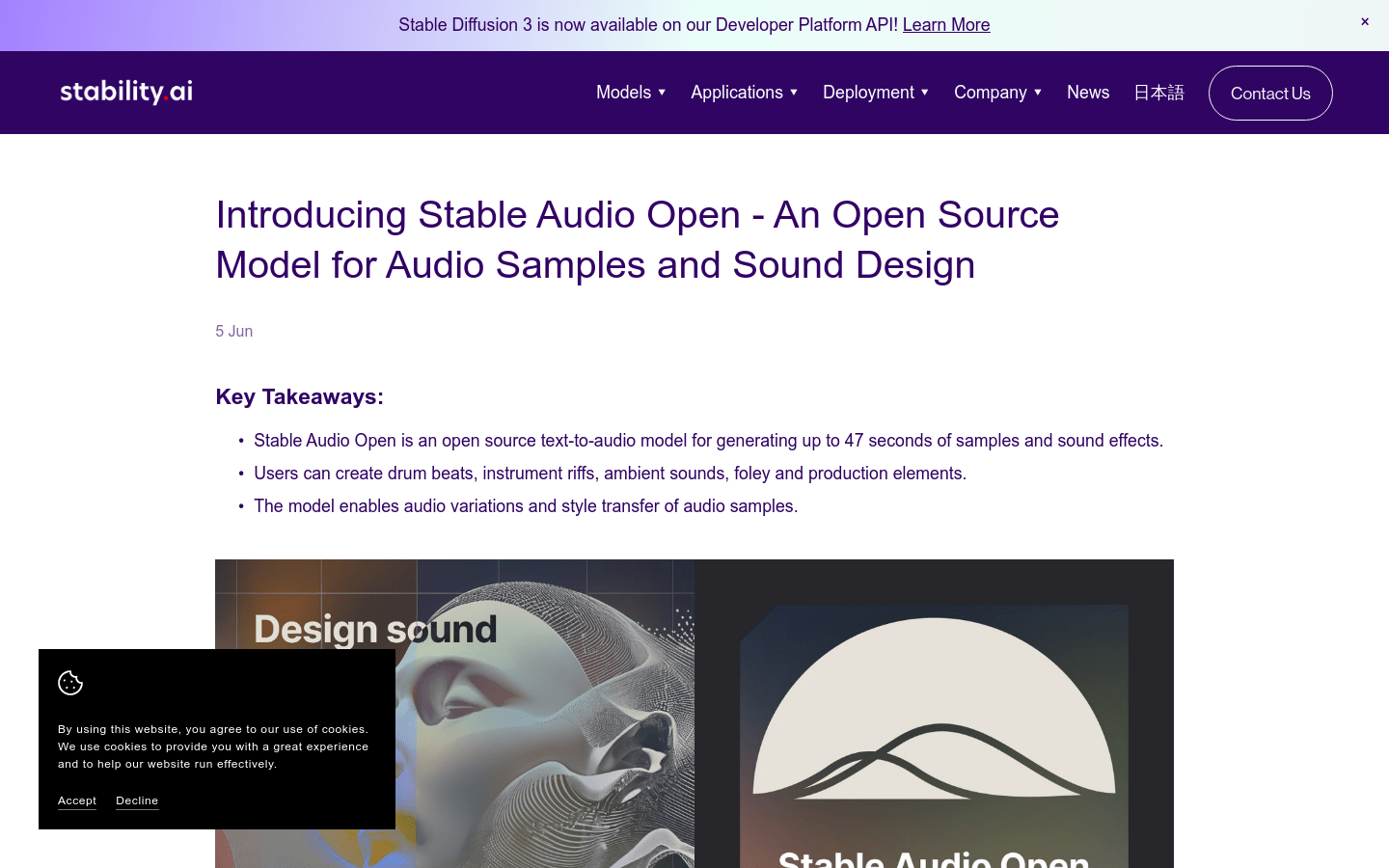1389x868 pixels.
Task: Click the Contact Us button
Action: 1270,93
